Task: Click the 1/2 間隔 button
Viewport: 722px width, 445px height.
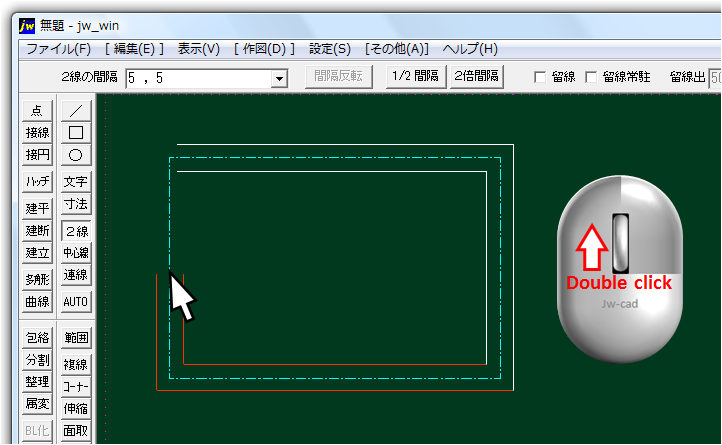Action: pos(414,76)
